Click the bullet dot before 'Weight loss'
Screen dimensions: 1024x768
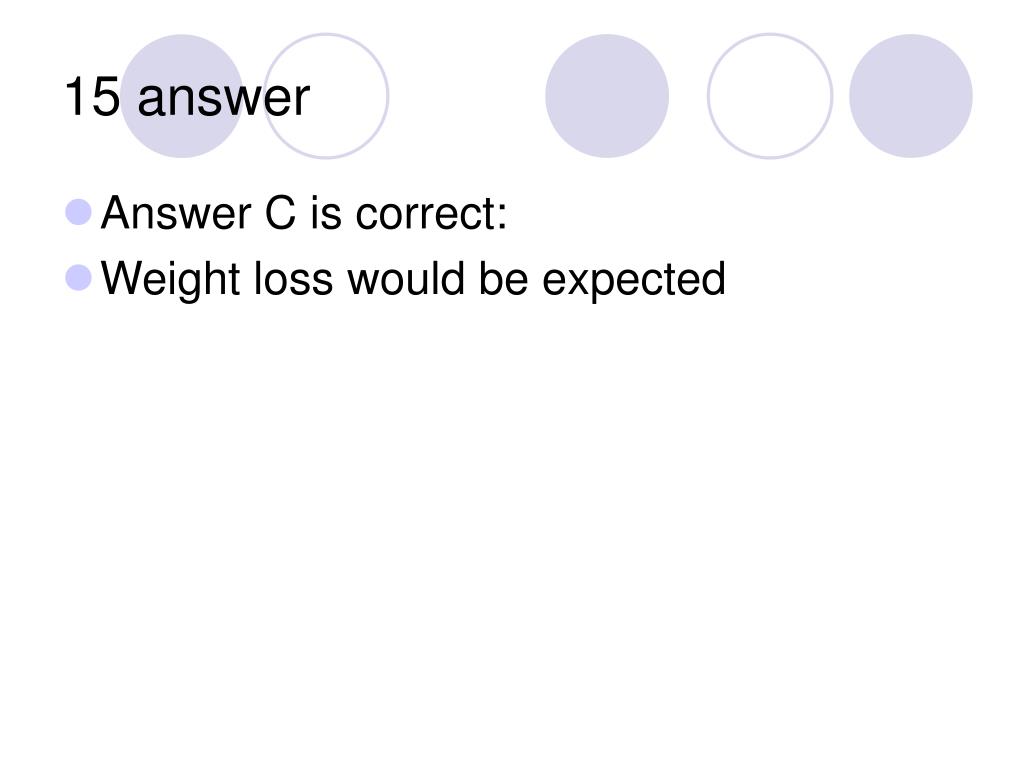78,278
